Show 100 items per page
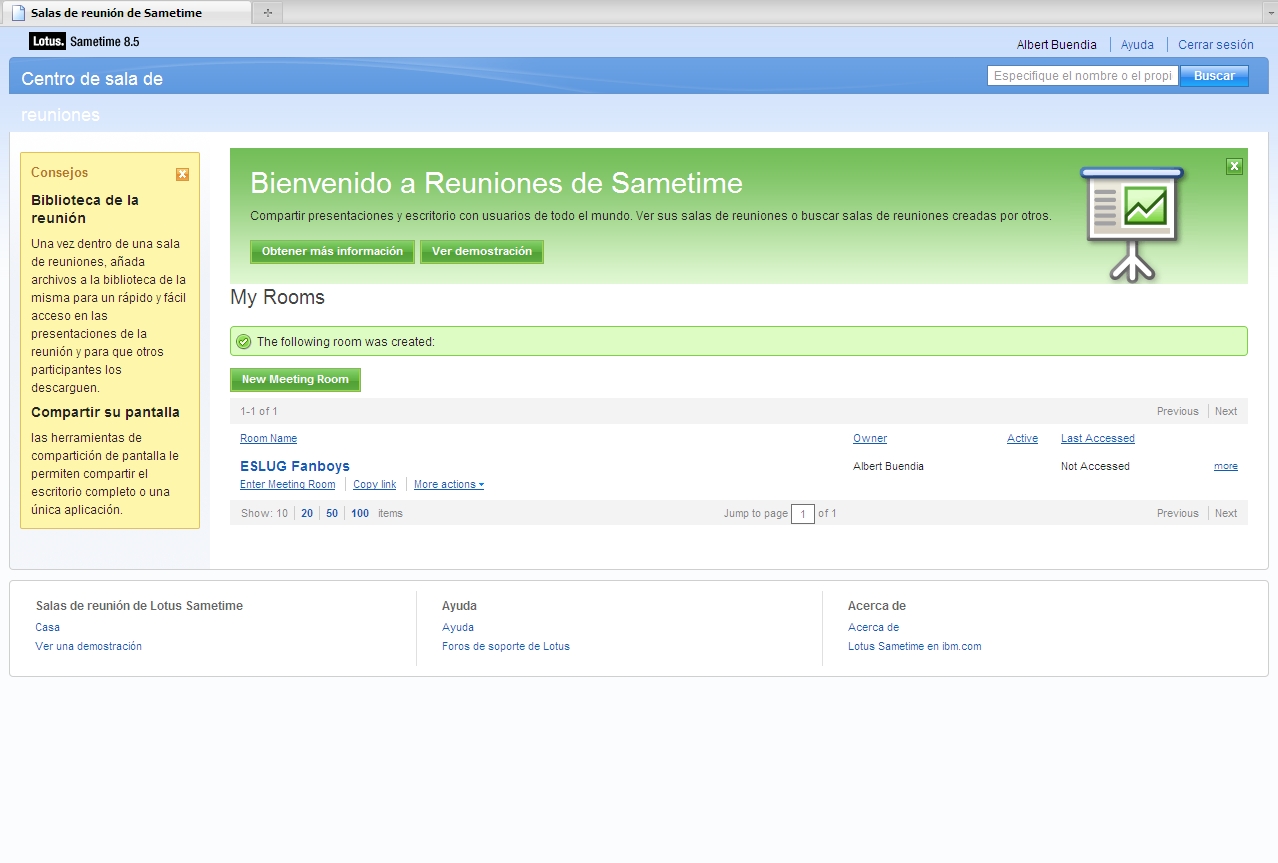Viewport: 1278px width, 863px height. [360, 513]
